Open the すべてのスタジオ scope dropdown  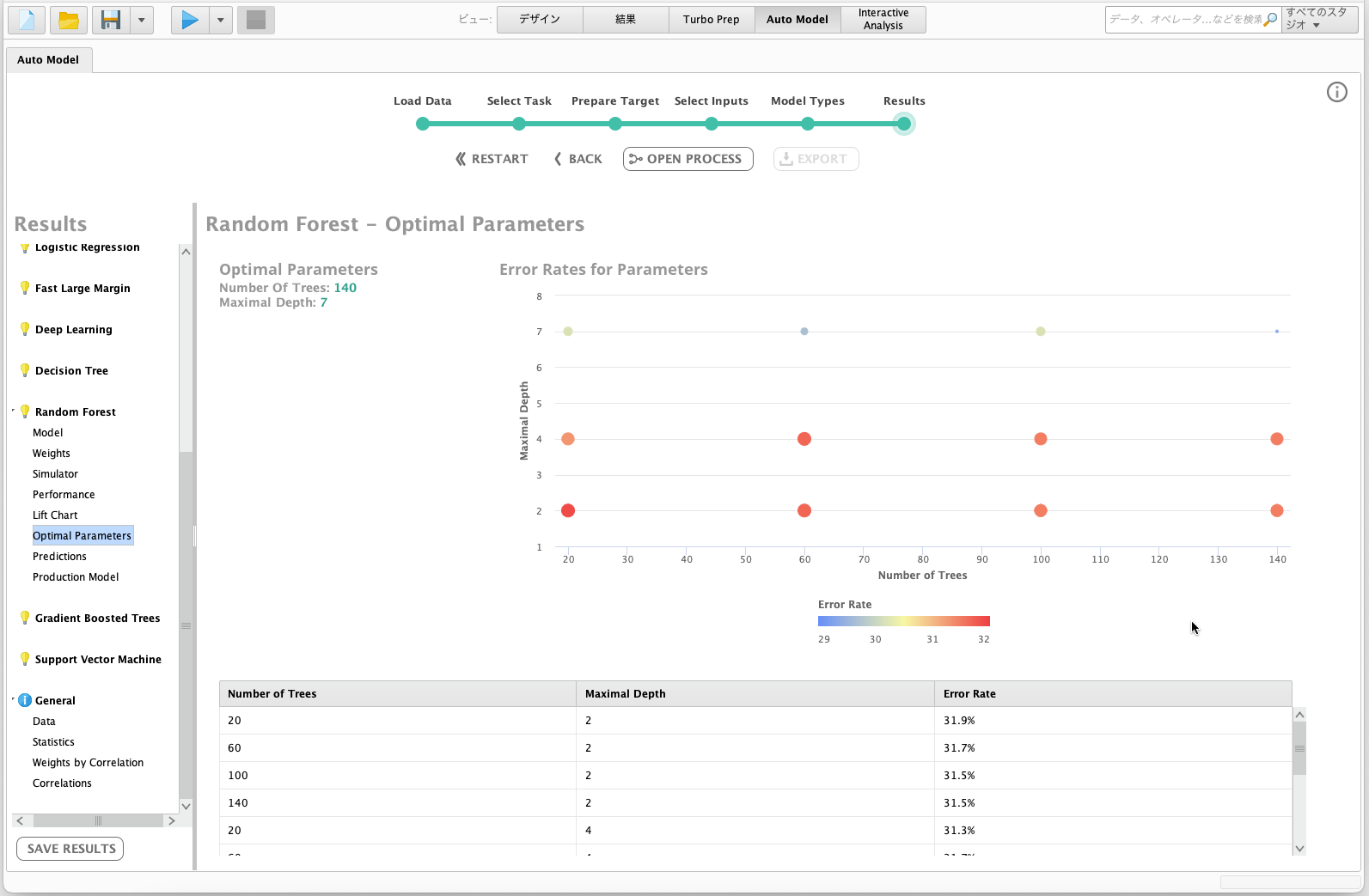tap(1319, 20)
